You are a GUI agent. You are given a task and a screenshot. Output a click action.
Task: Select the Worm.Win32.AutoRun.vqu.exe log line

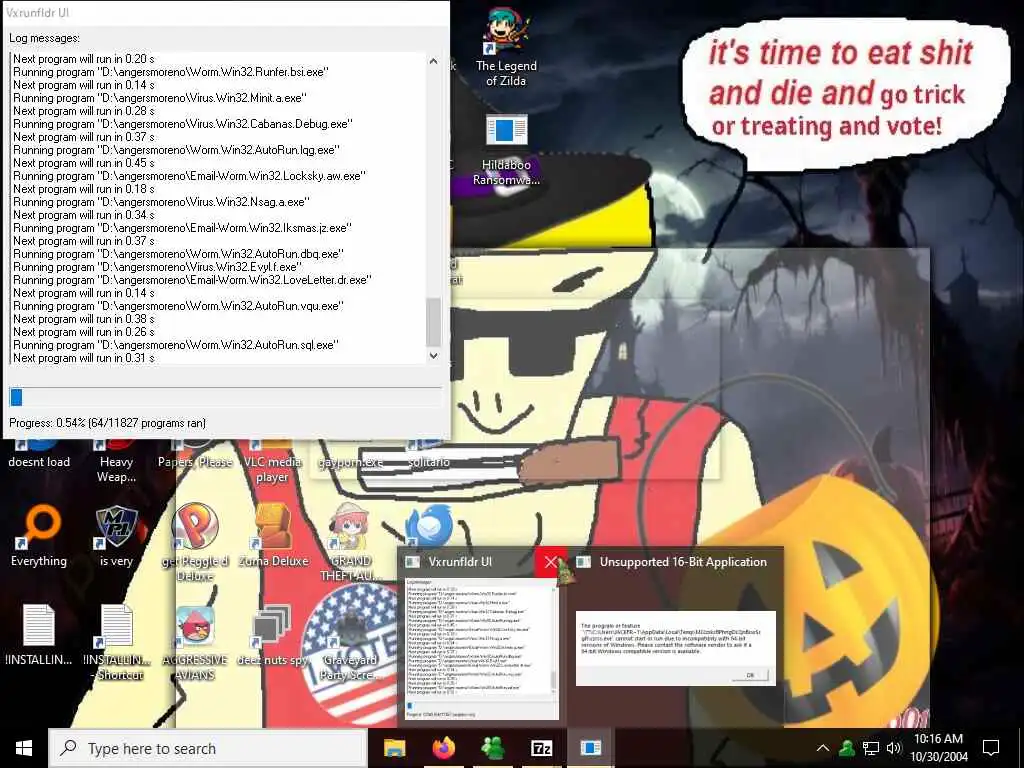178,306
